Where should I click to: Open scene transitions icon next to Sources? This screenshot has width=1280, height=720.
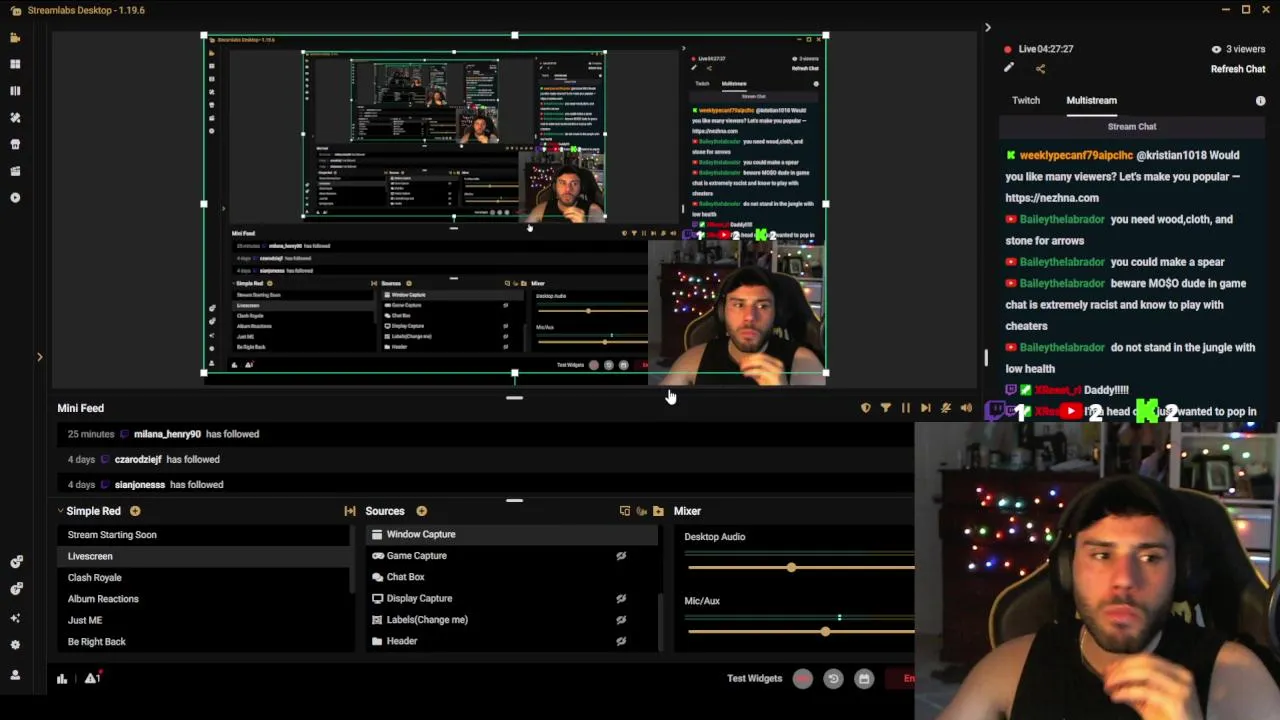click(350, 511)
